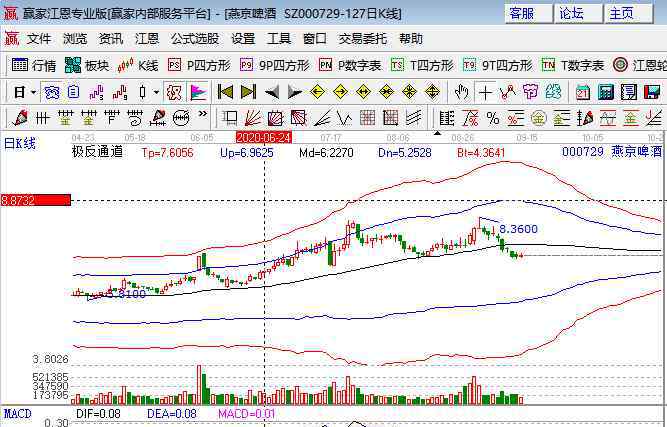This screenshot has width=667, height=427.
Task: Jump to the first bar icon
Action: (225, 92)
